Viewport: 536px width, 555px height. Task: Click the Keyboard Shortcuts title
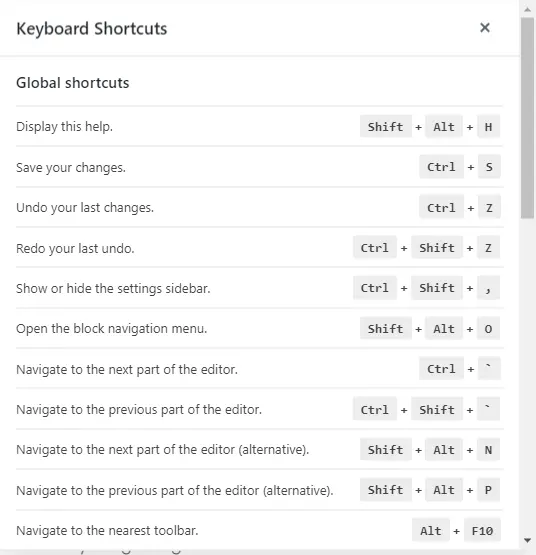(x=92, y=29)
